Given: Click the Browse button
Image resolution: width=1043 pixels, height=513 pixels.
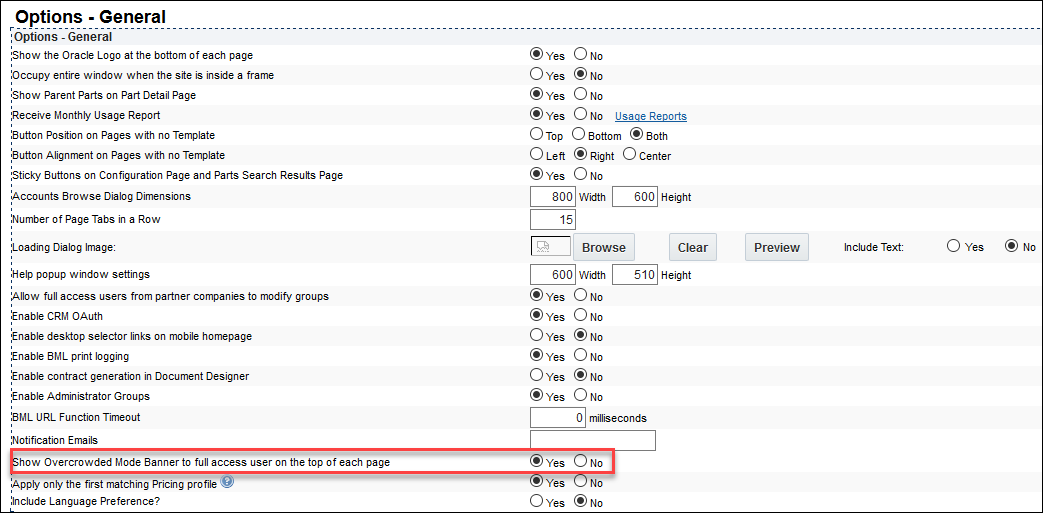Looking at the screenshot, I should [604, 247].
